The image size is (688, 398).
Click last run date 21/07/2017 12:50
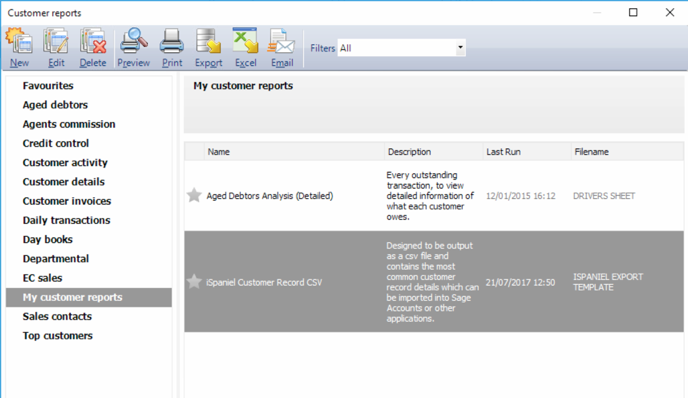pyautogui.click(x=520, y=282)
